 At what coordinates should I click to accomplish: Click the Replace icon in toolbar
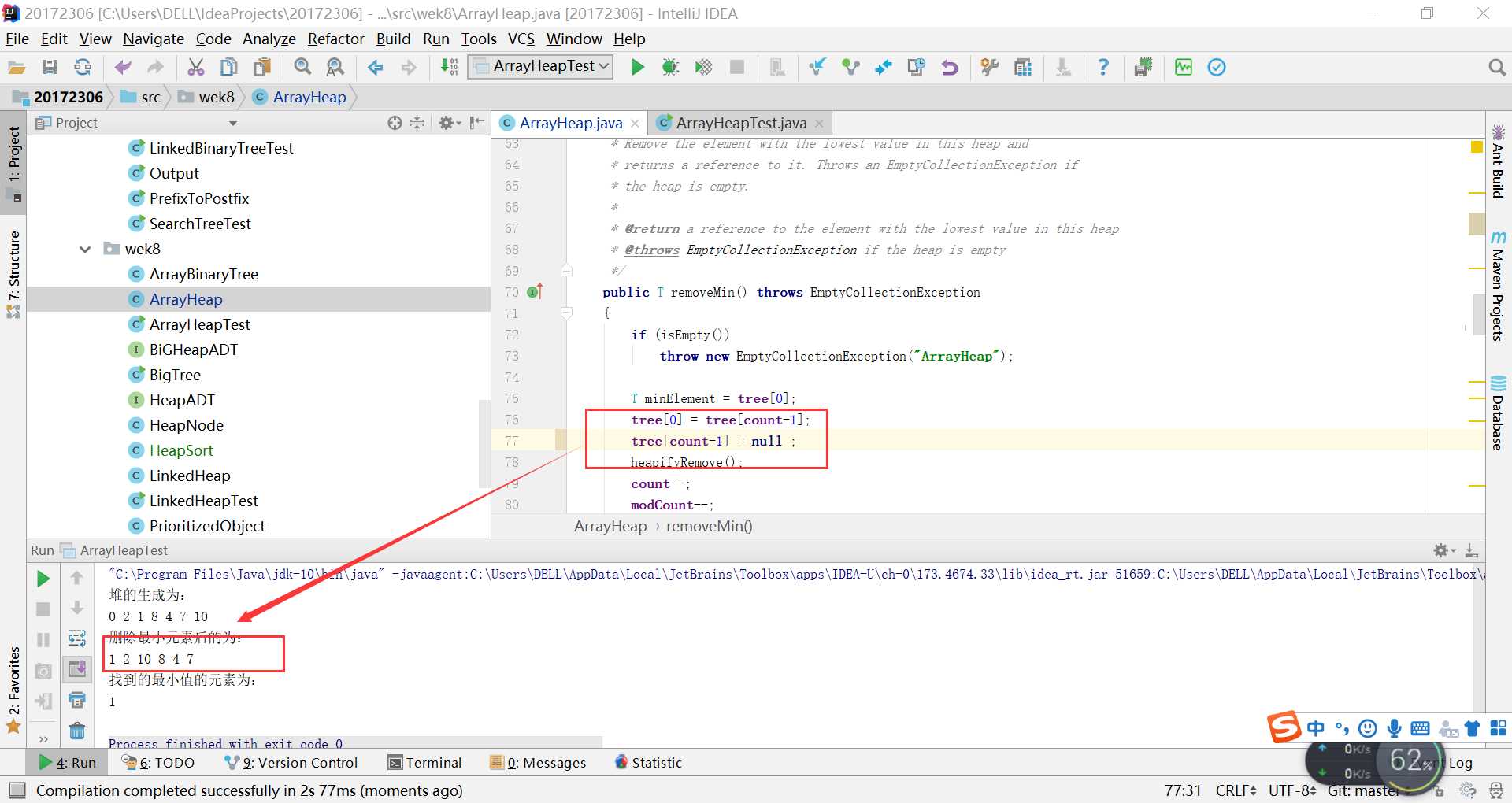[x=335, y=68]
